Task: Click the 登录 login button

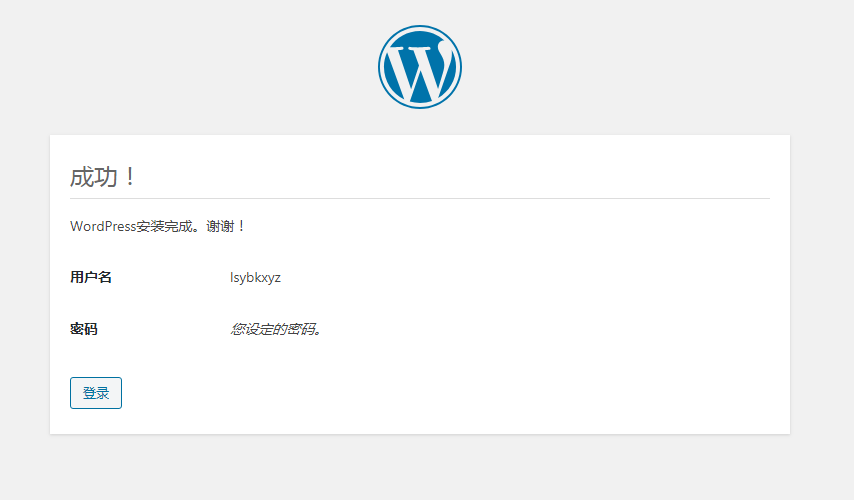Action: click(x=96, y=393)
